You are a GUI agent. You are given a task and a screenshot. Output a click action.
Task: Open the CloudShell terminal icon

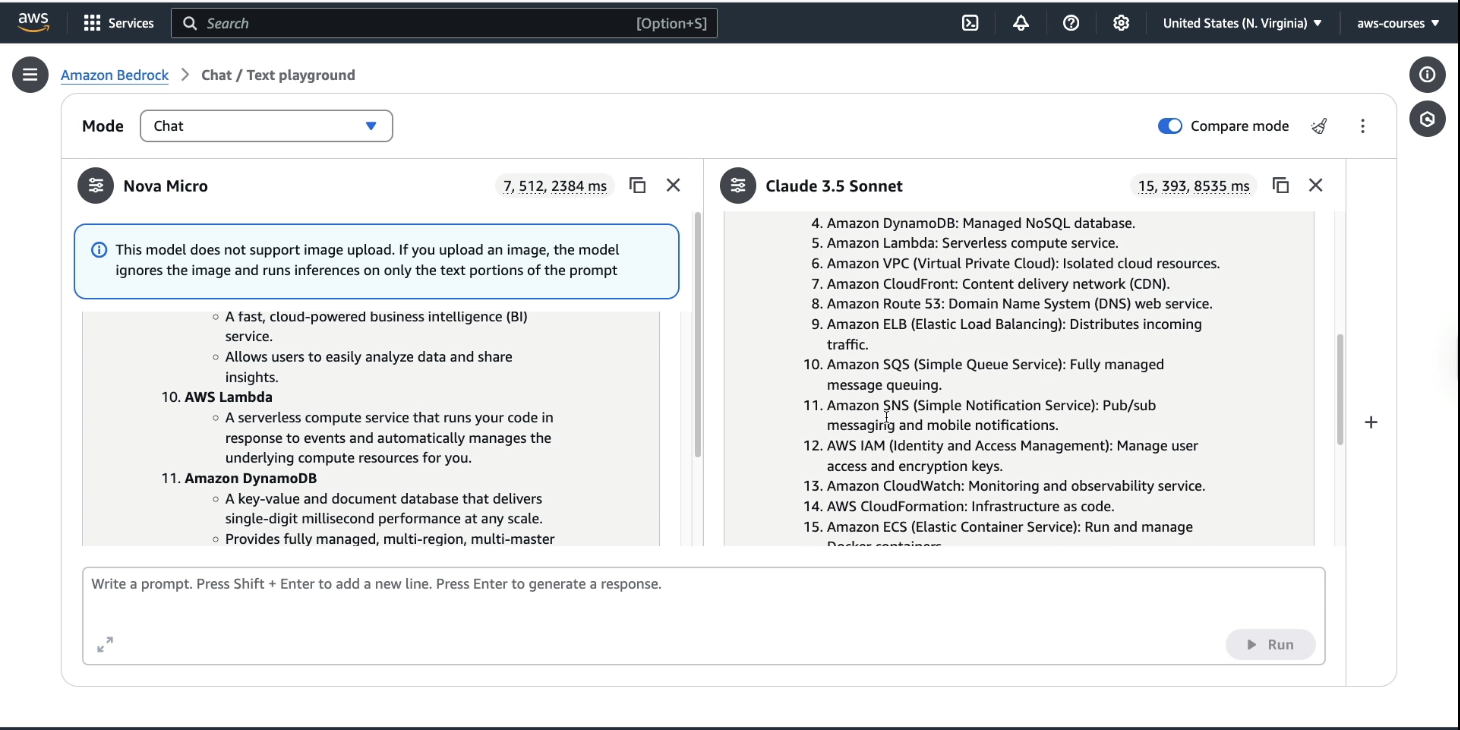tap(970, 23)
